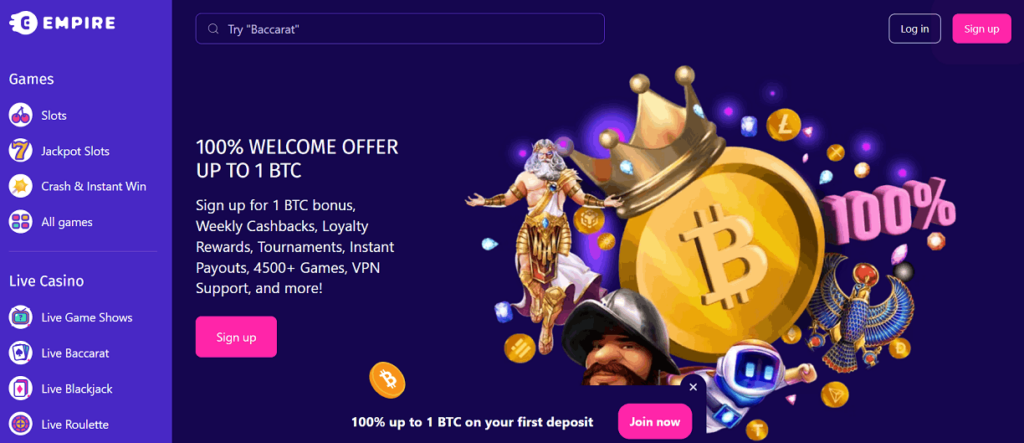Focus the Try "Baccarat" search field
The image size is (1024, 443).
tap(400, 29)
